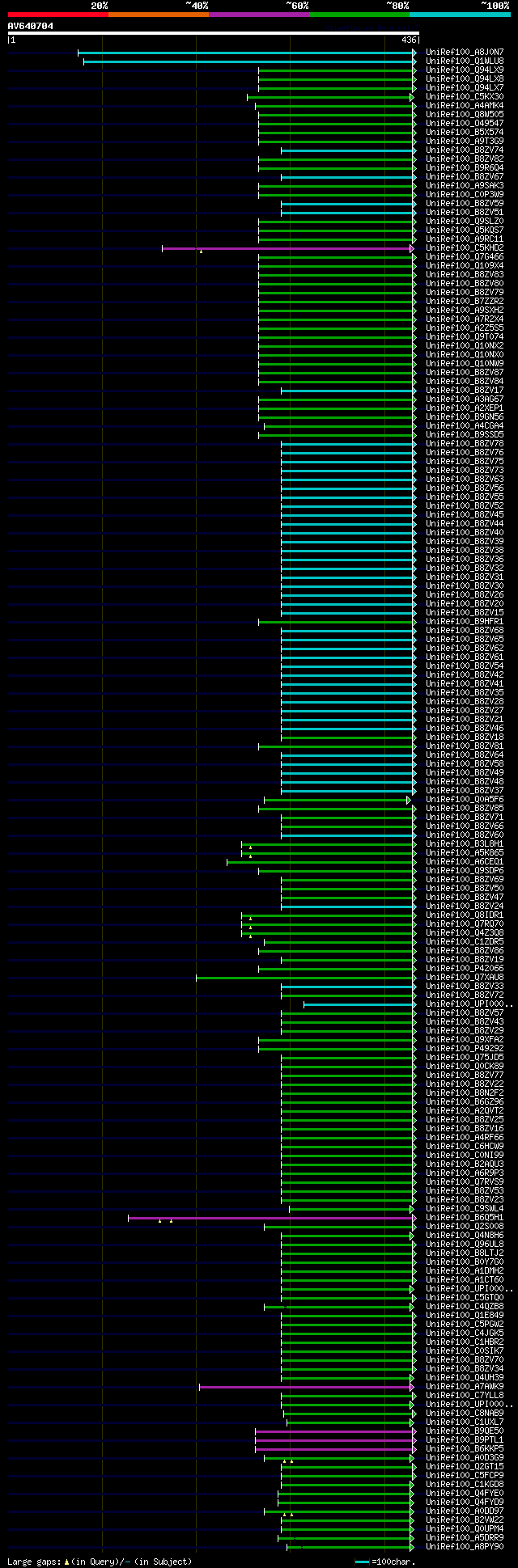Open the UniRef100_C1KGD8 hit label

click(x=465, y=1485)
